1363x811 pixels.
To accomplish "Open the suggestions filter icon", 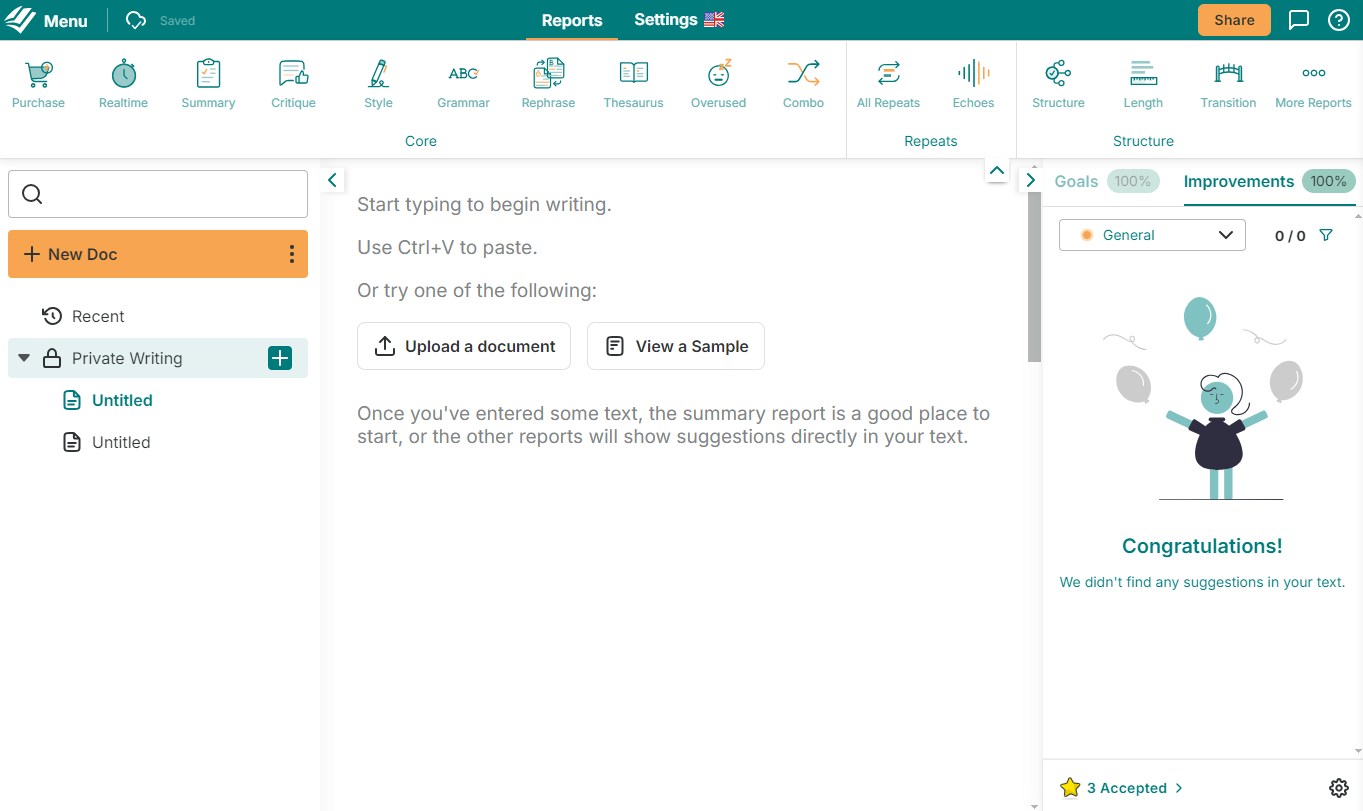I will (1326, 235).
